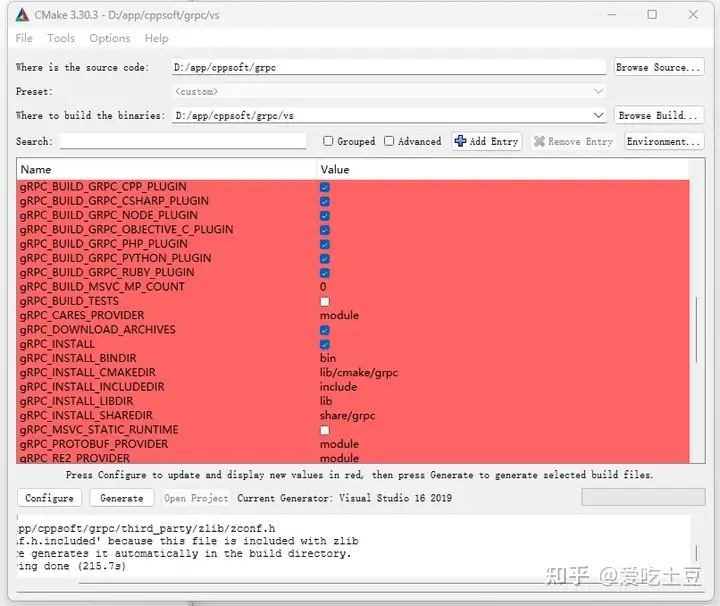Open the Options menu
720x606 pixels.
[109, 38]
